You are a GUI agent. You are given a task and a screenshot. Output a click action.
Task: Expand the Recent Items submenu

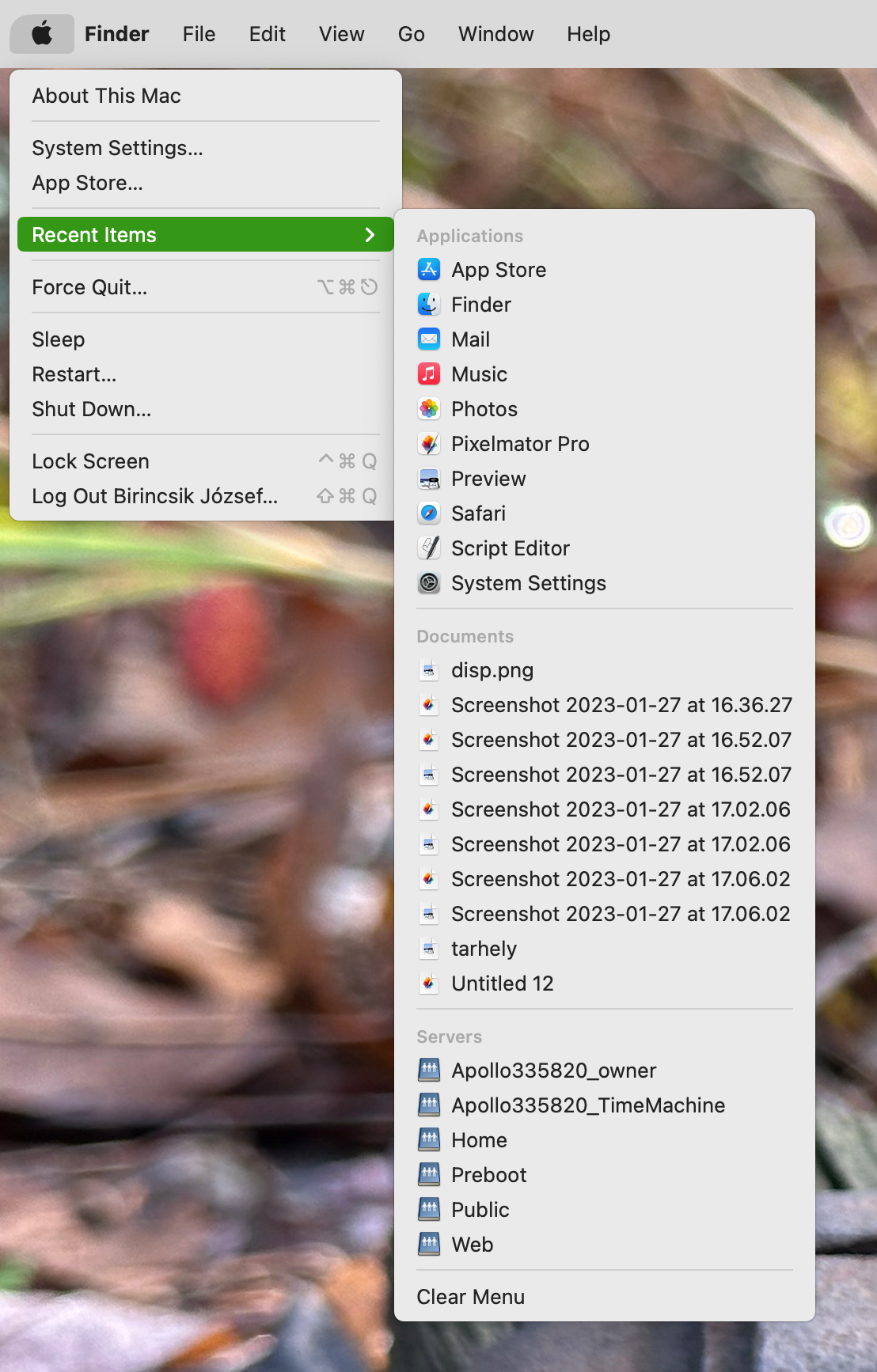[206, 235]
